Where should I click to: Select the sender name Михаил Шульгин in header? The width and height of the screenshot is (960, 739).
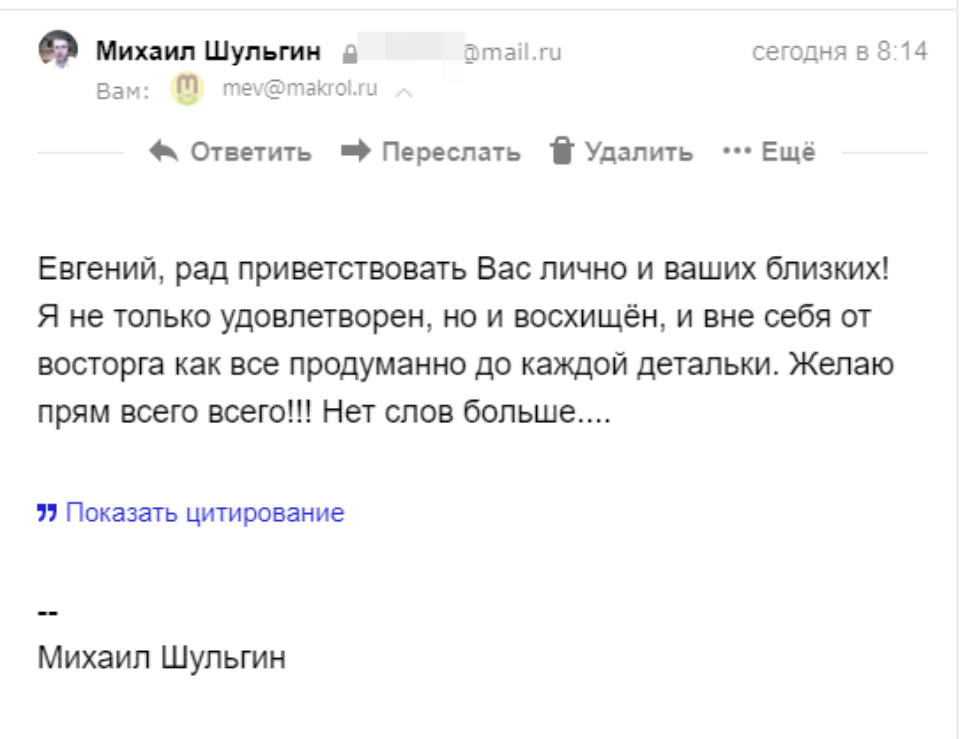click(x=208, y=52)
